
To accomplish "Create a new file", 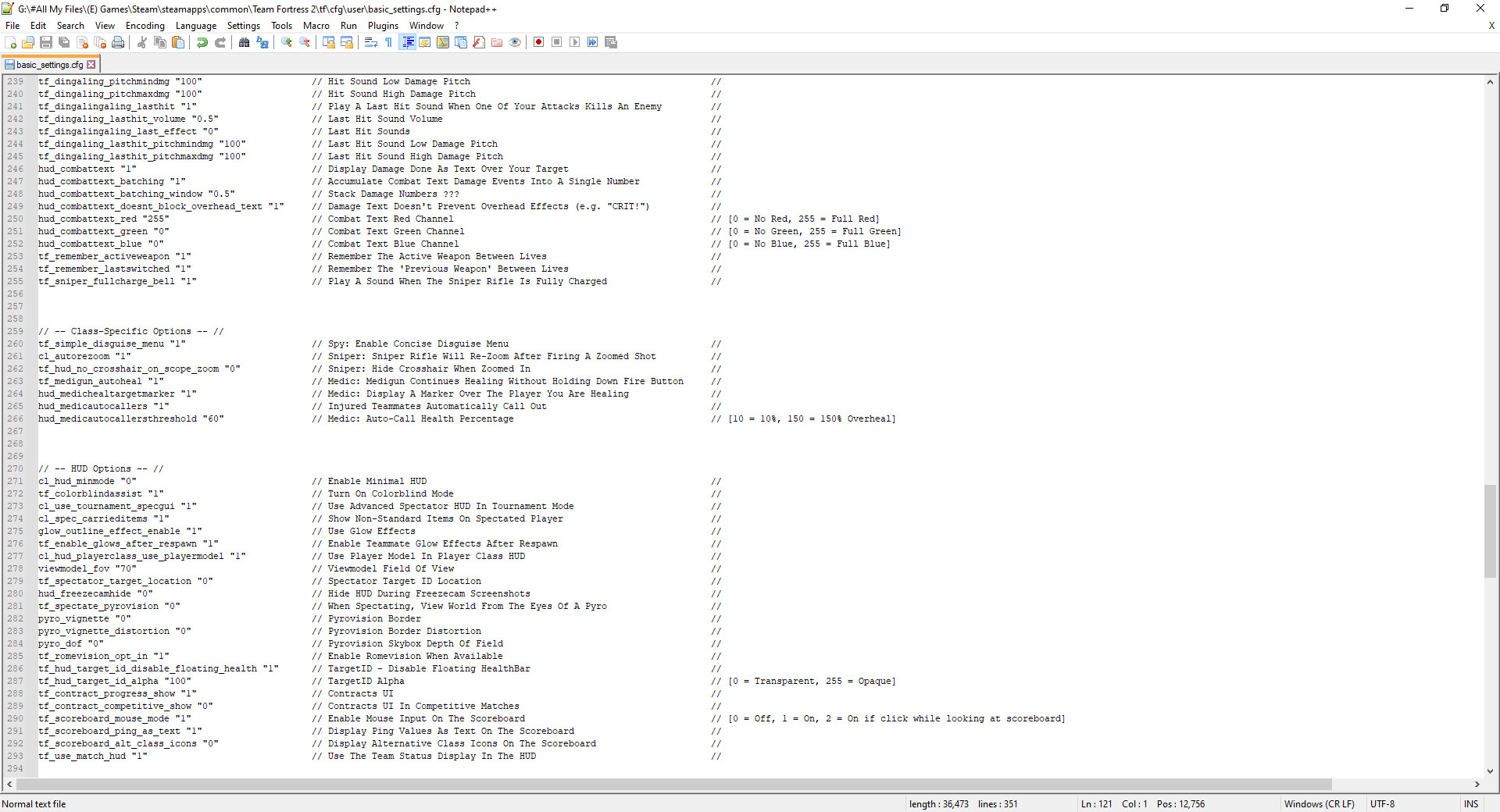I will pos(10,42).
